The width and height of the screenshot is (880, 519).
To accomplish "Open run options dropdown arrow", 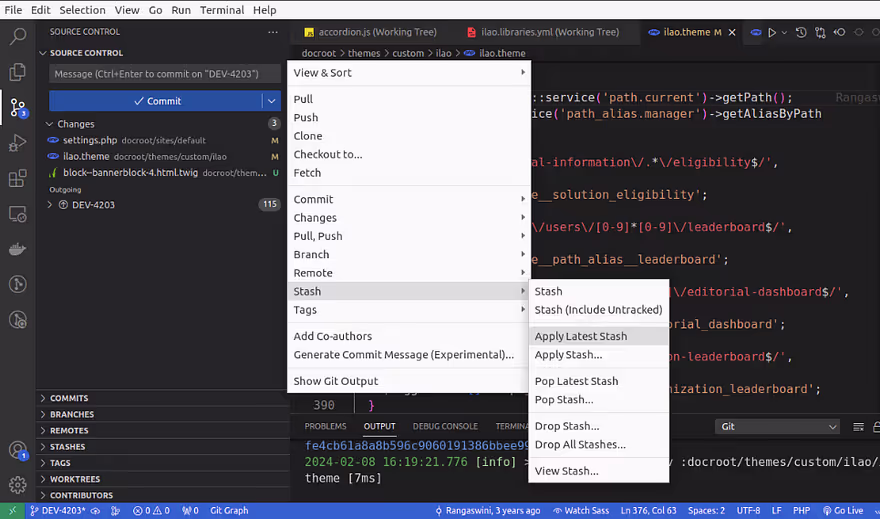I will pyautogui.click(x=784, y=33).
